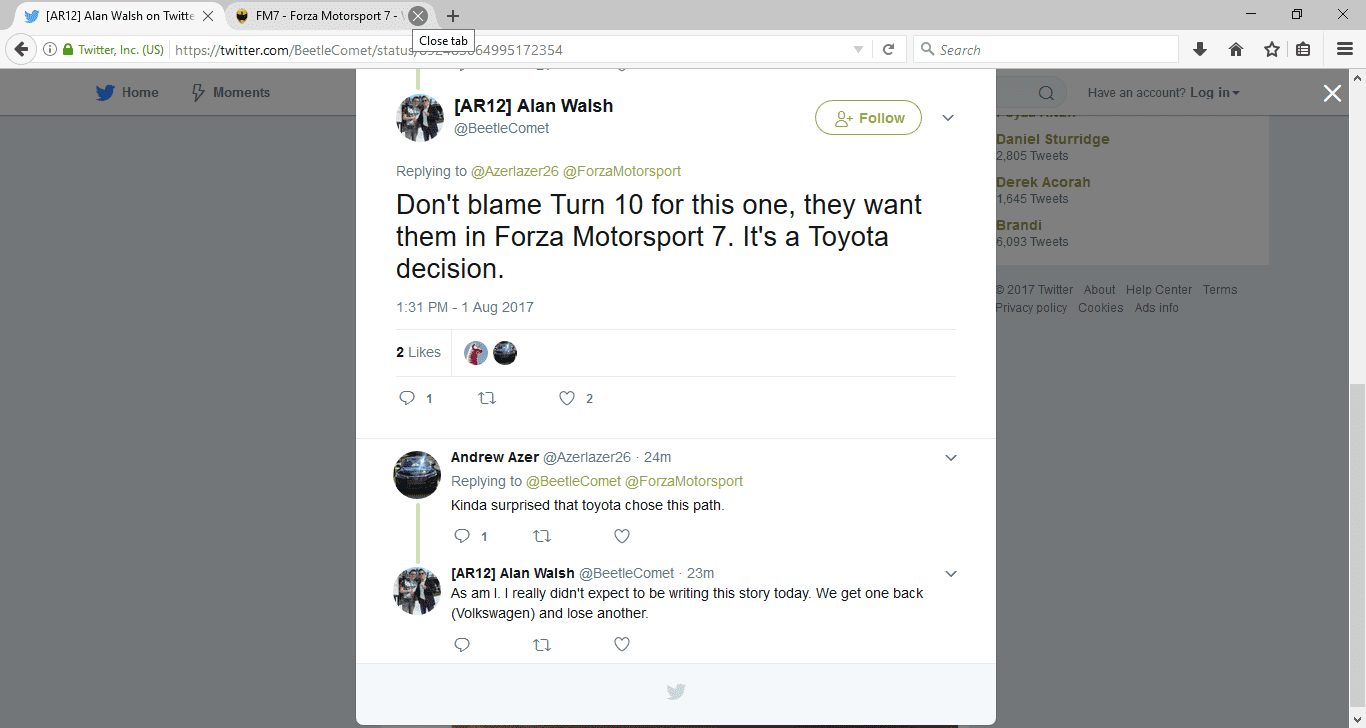The image size is (1366, 728).
Task: Open a new tab with plus button
Action: click(x=453, y=16)
